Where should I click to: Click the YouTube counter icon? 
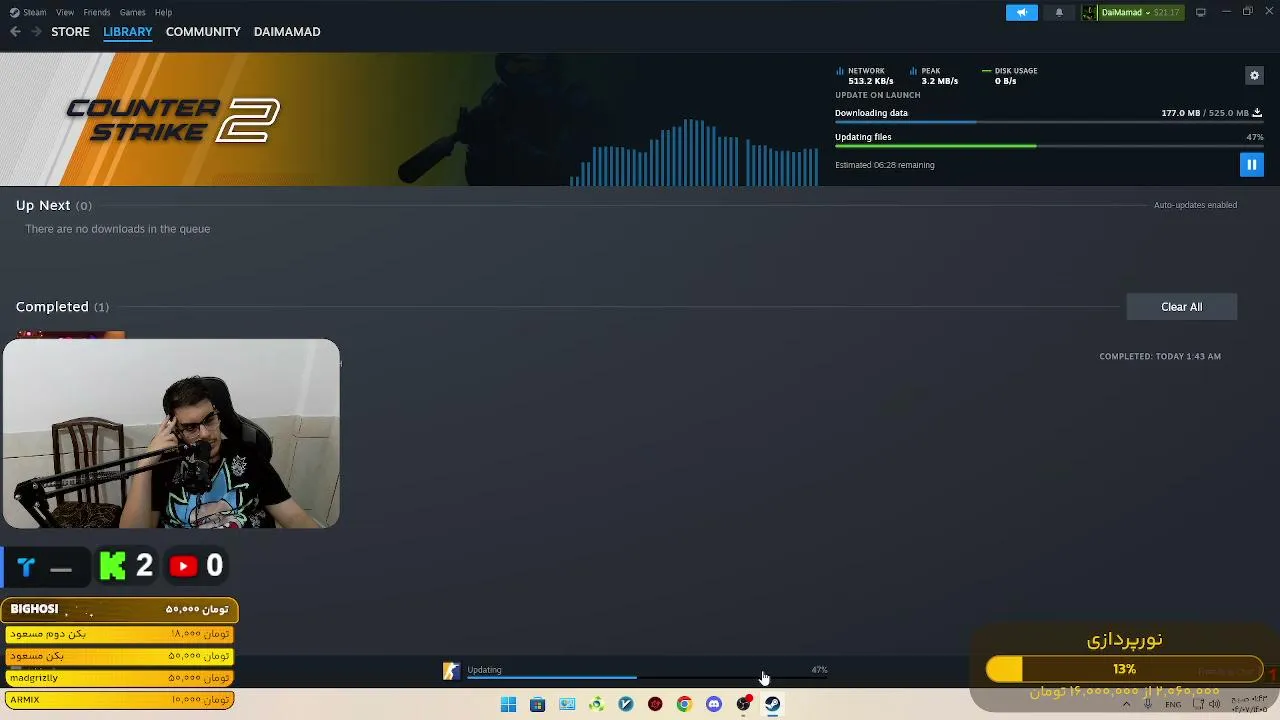click(x=183, y=566)
